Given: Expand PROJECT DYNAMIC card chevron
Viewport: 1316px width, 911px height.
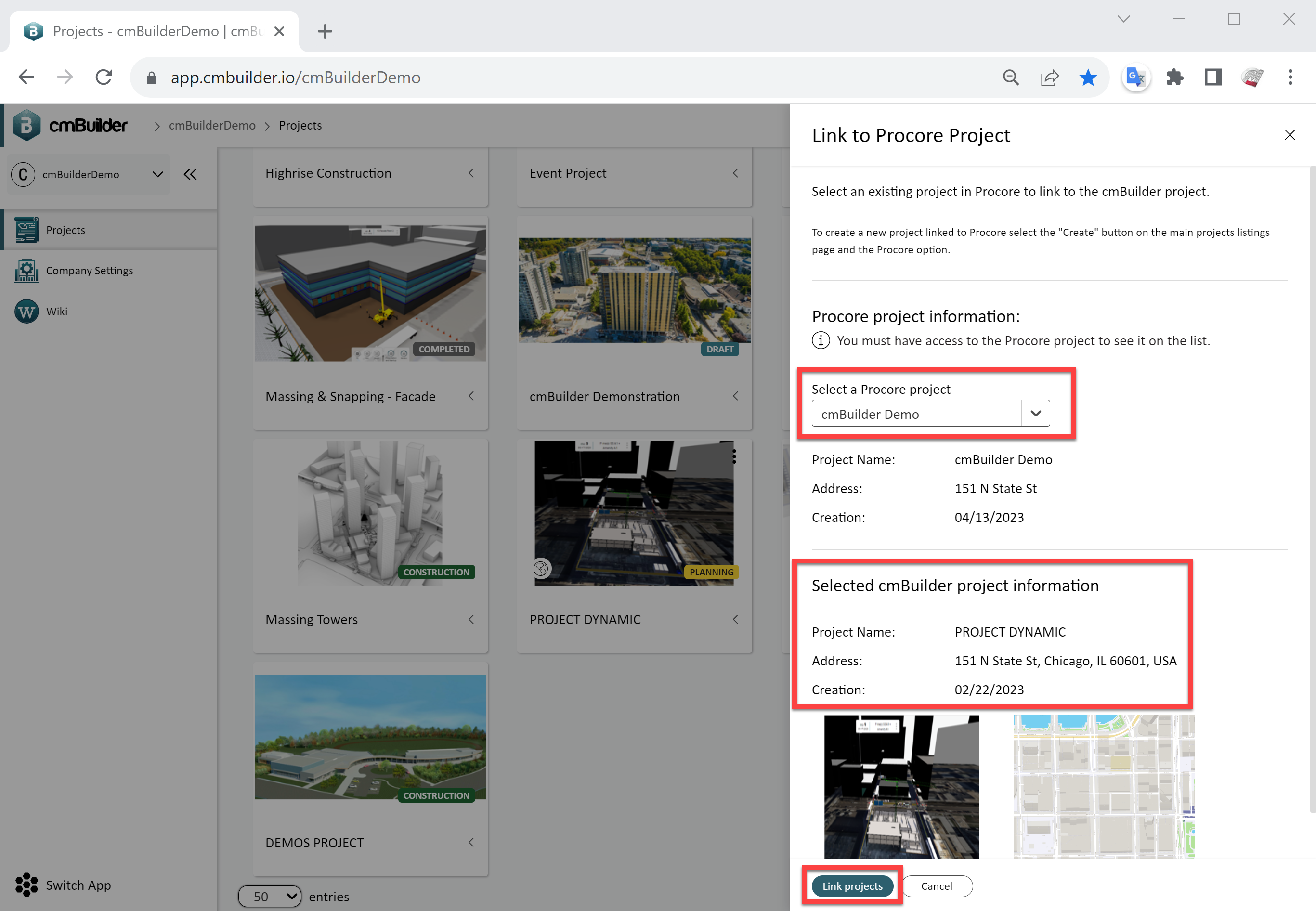Looking at the screenshot, I should [x=736, y=619].
